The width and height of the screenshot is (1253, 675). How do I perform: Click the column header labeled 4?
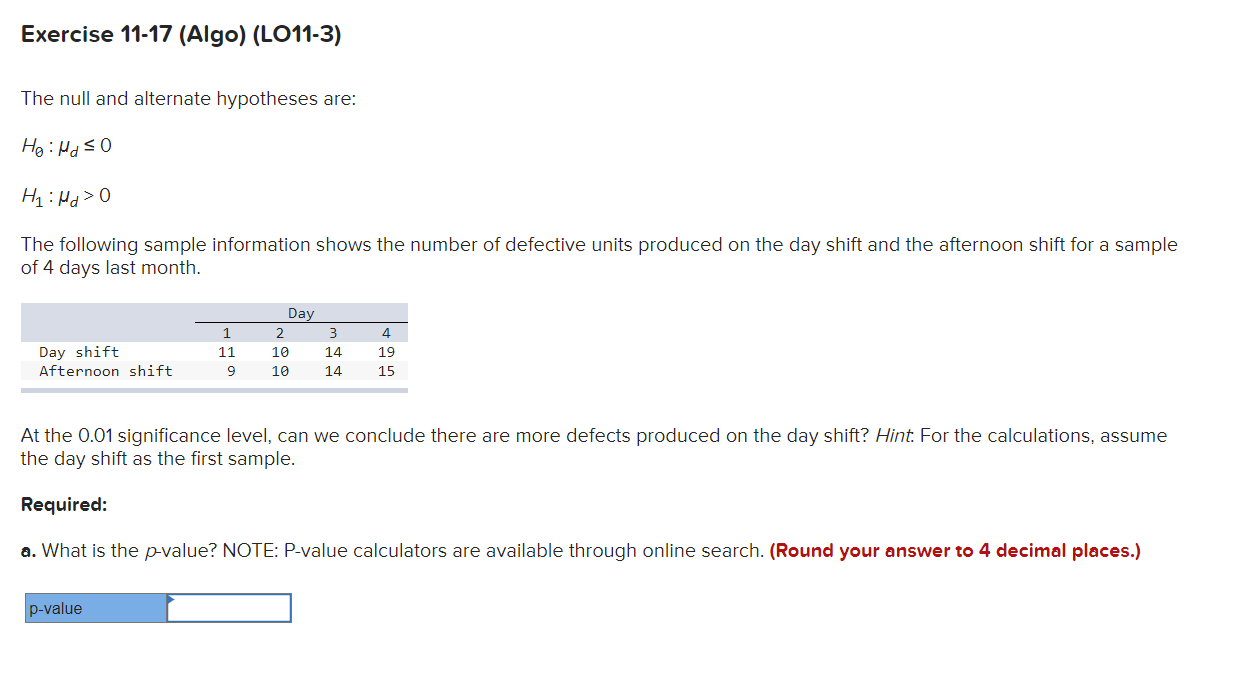point(386,332)
